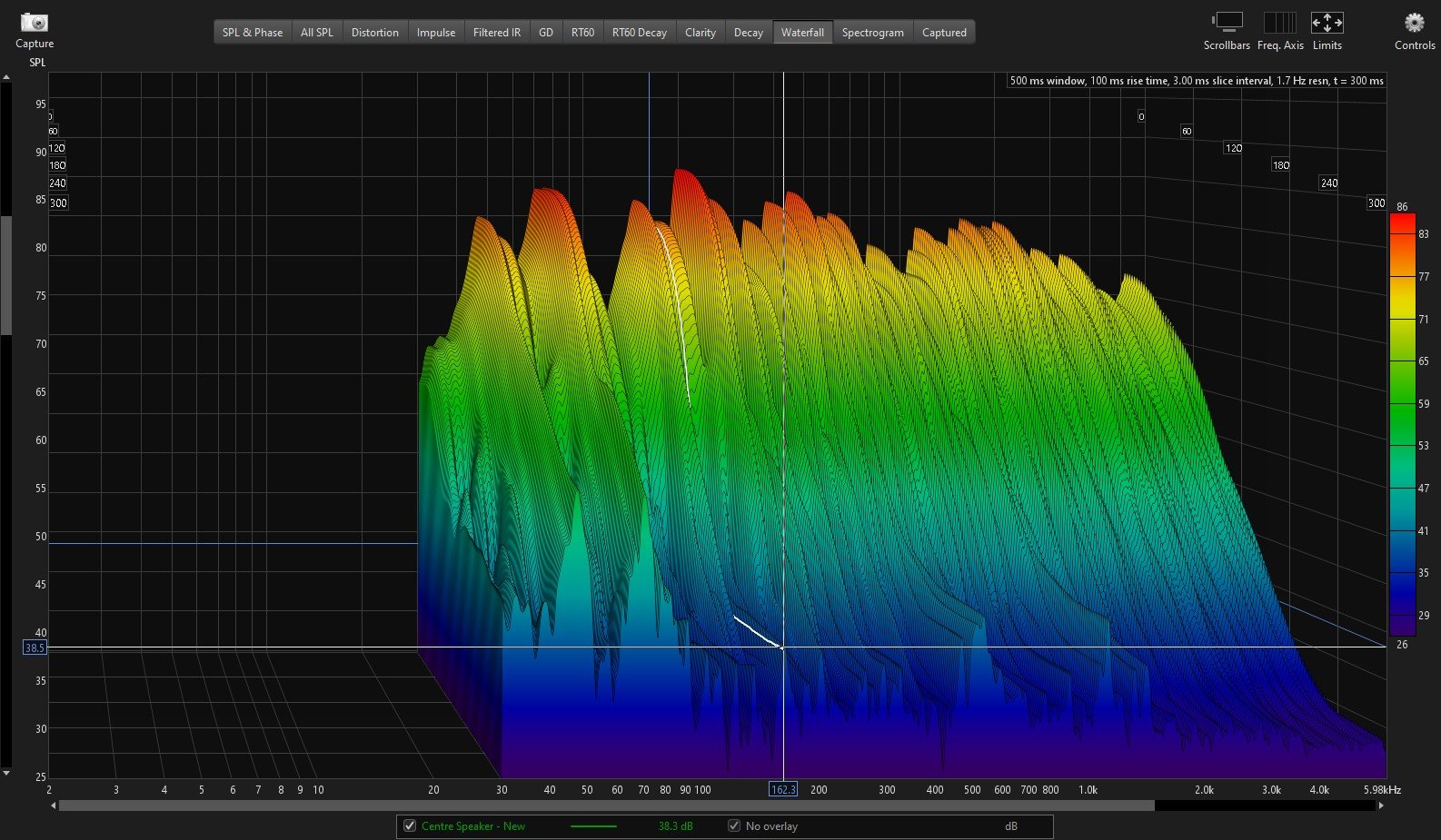The image size is (1441, 840).
Task: Select the Waterfall tab
Action: point(802,33)
